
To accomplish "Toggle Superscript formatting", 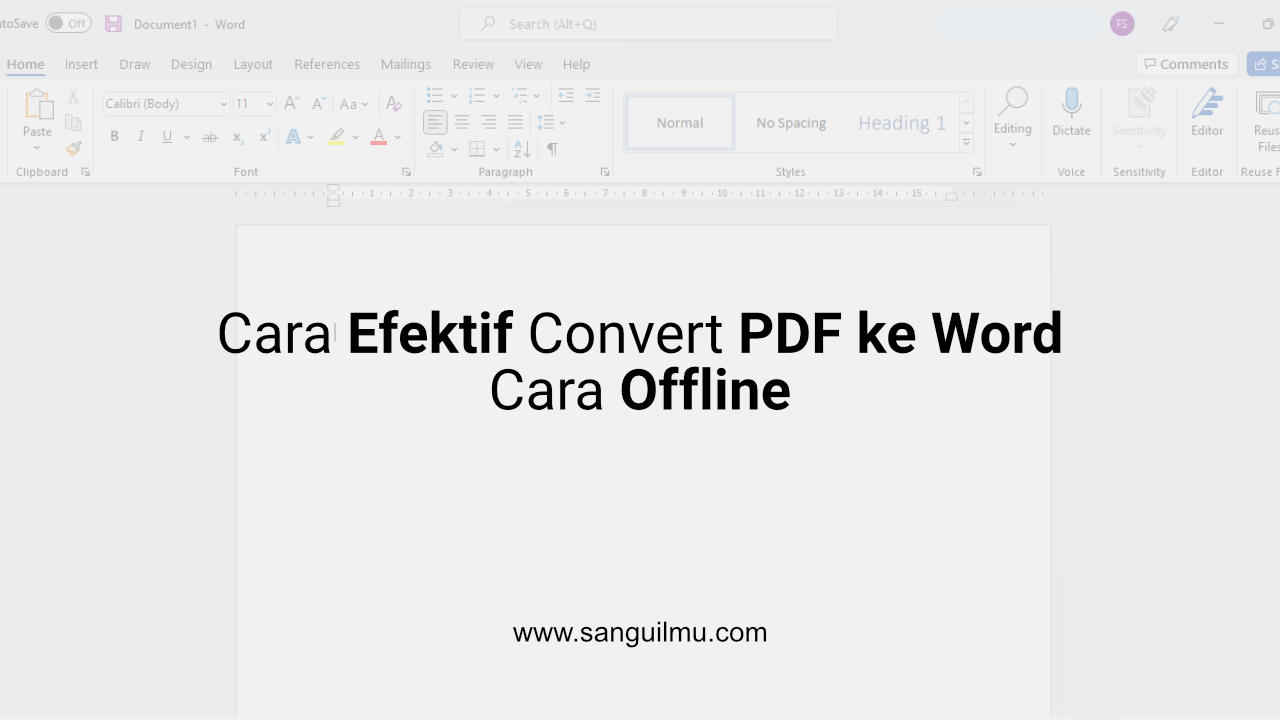I will [x=264, y=137].
